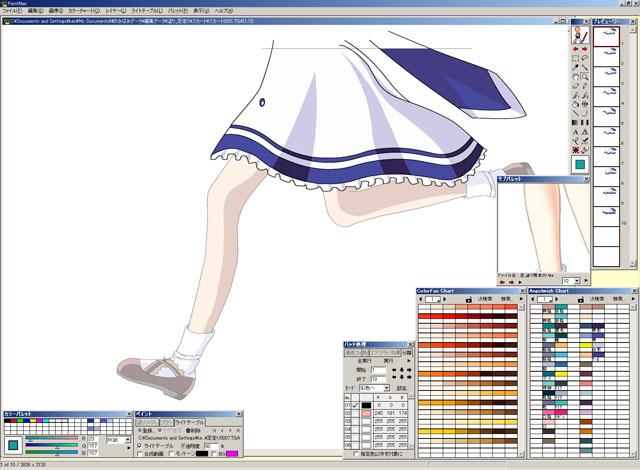Activate the magnifier zoom tool
The image size is (640, 470).
tap(584, 77)
